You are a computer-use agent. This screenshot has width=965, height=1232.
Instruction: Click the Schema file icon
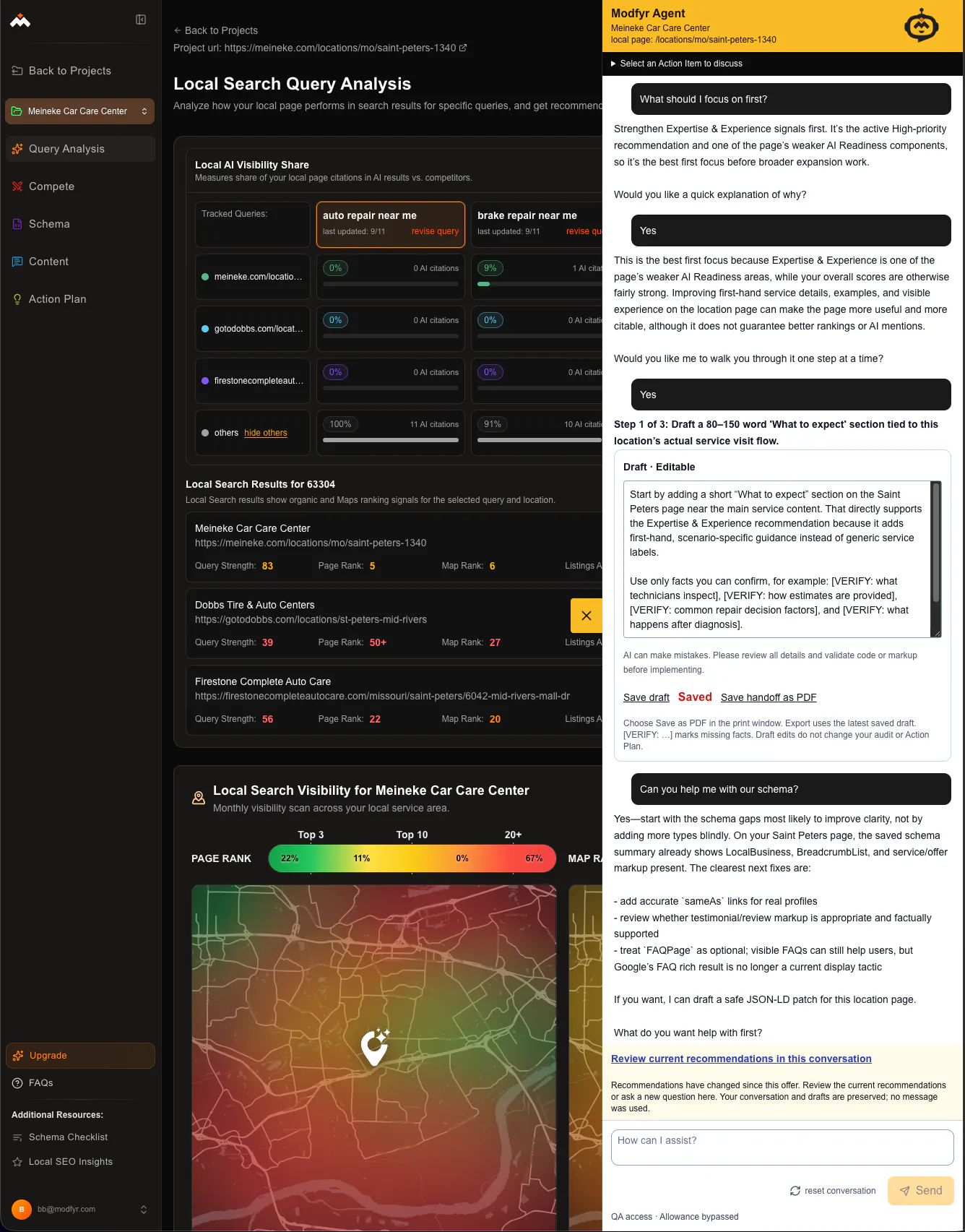[x=17, y=224]
